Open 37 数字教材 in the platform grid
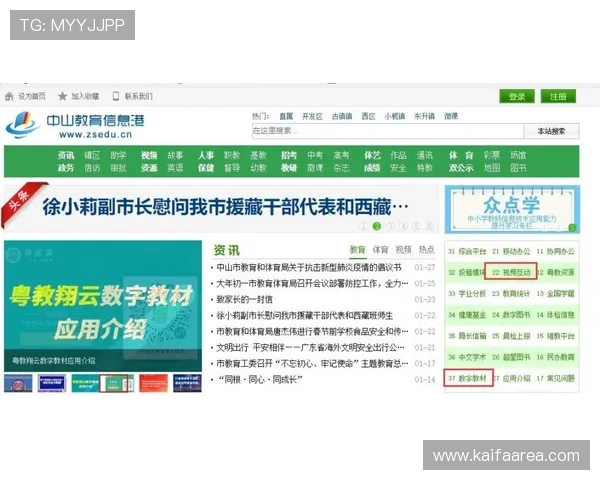The width and height of the screenshot is (600, 480). [x=467, y=378]
